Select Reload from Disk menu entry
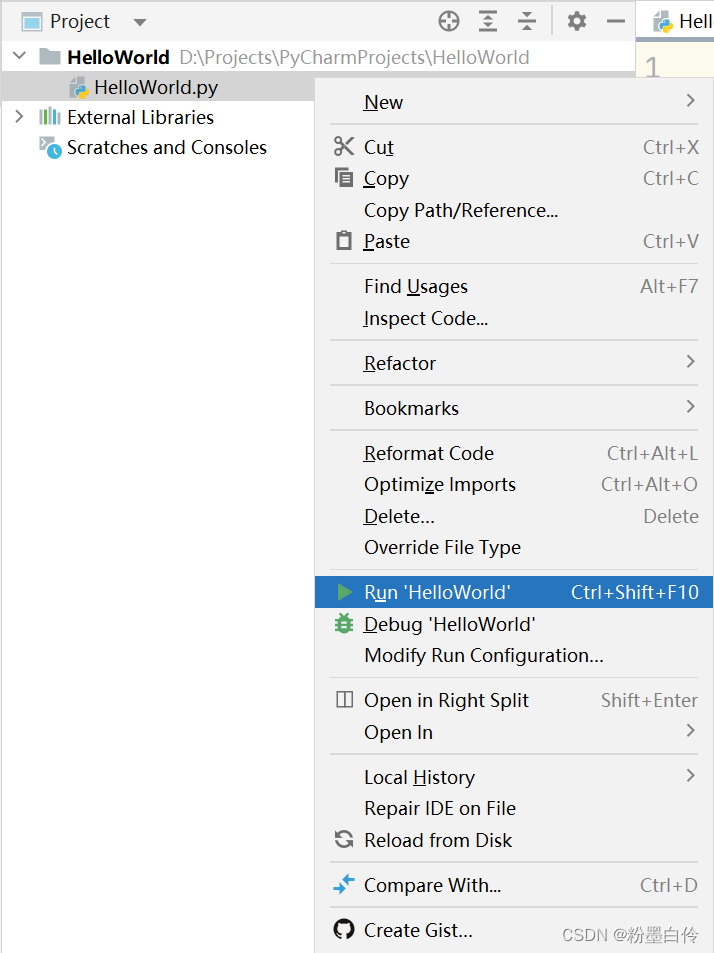714x953 pixels. click(x=514, y=840)
